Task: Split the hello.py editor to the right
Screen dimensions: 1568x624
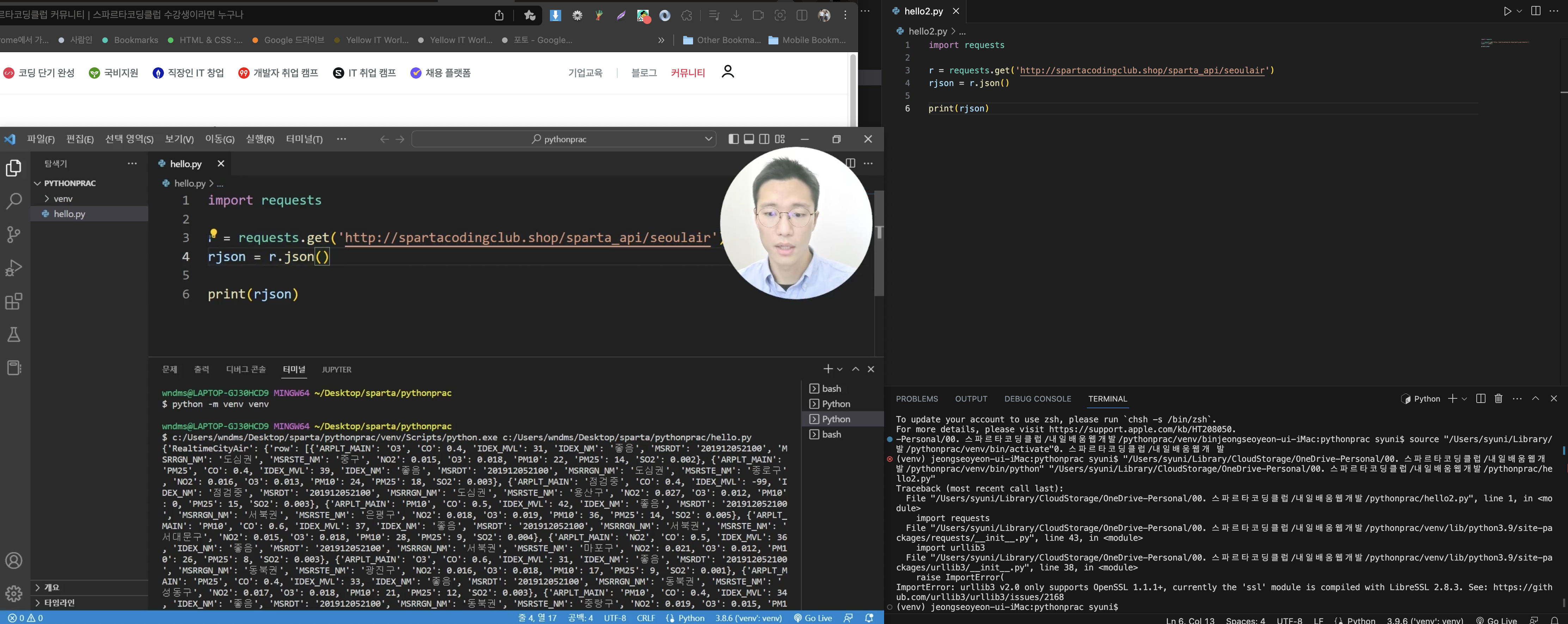Action: pyautogui.click(x=850, y=163)
